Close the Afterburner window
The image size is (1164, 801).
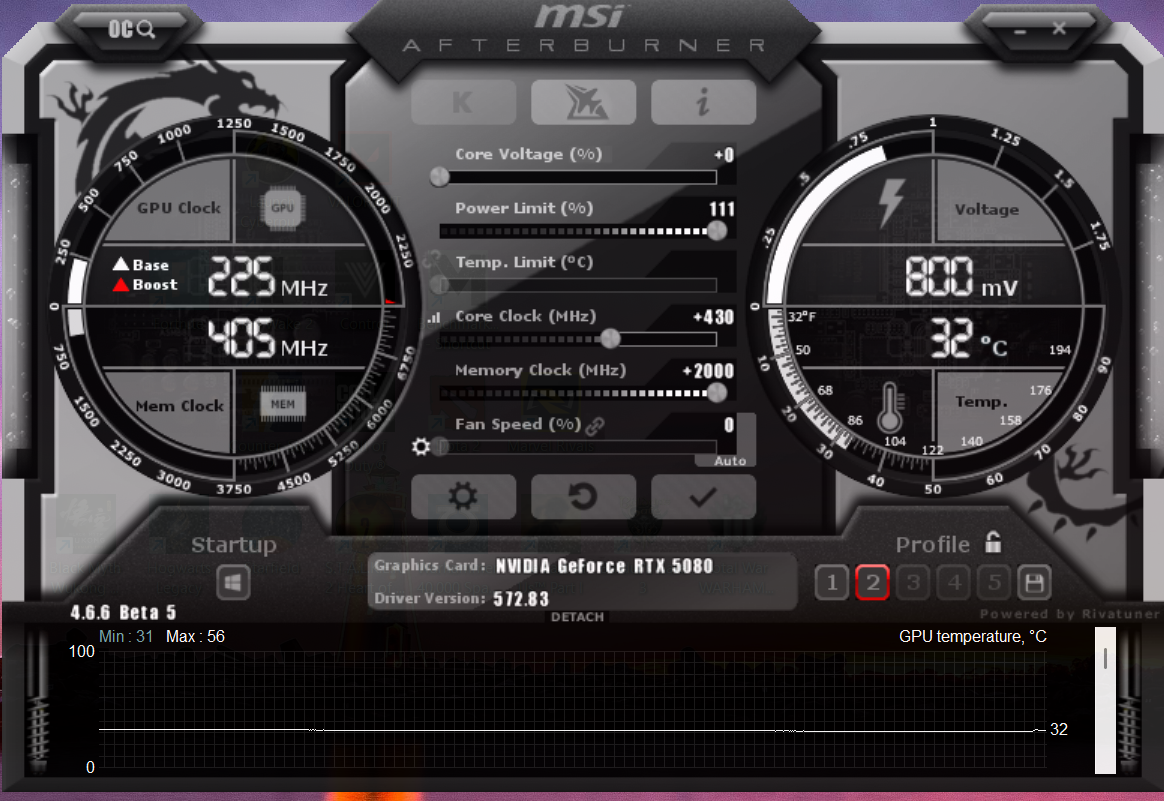(1059, 28)
